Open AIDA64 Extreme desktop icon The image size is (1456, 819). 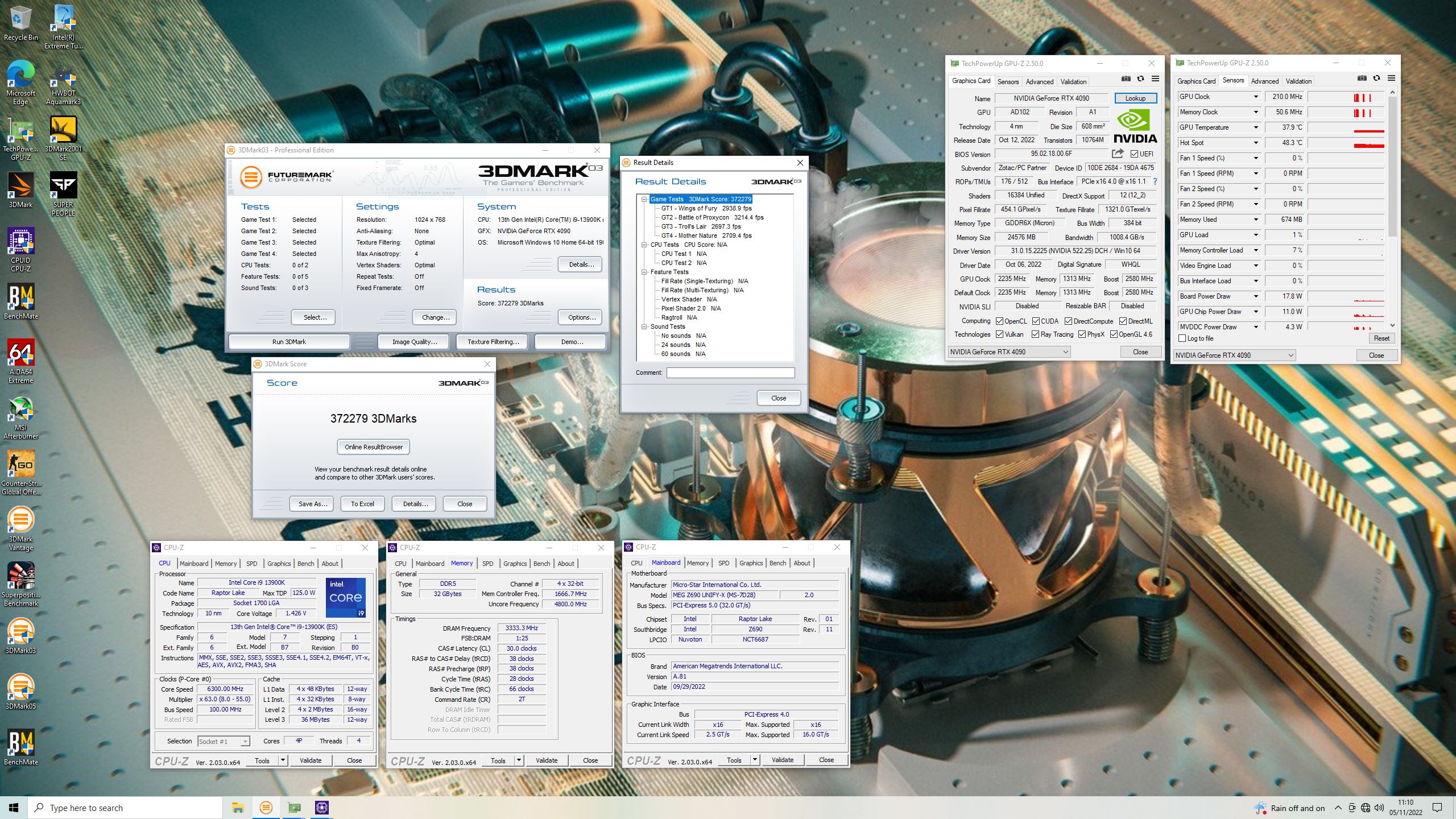(x=20, y=361)
